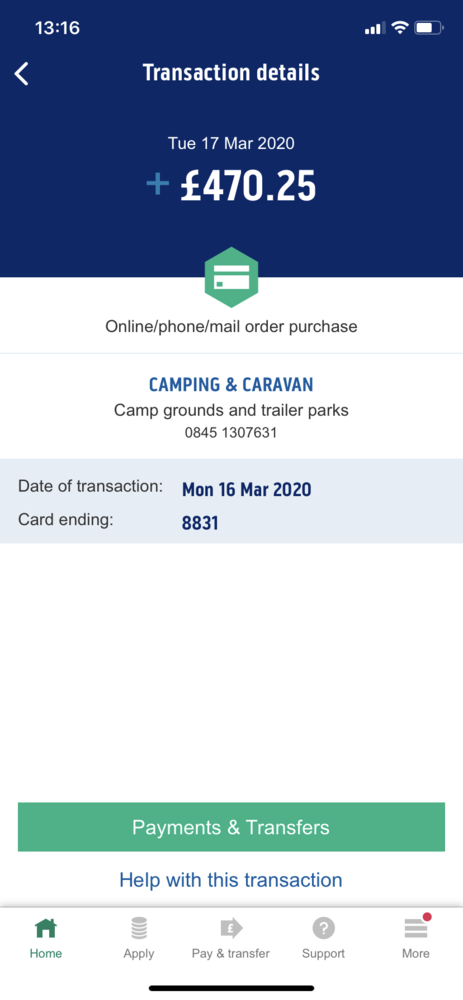This screenshot has height=1000, width=463.
Task: Tap the Transaction details header title
Action: (x=231, y=73)
